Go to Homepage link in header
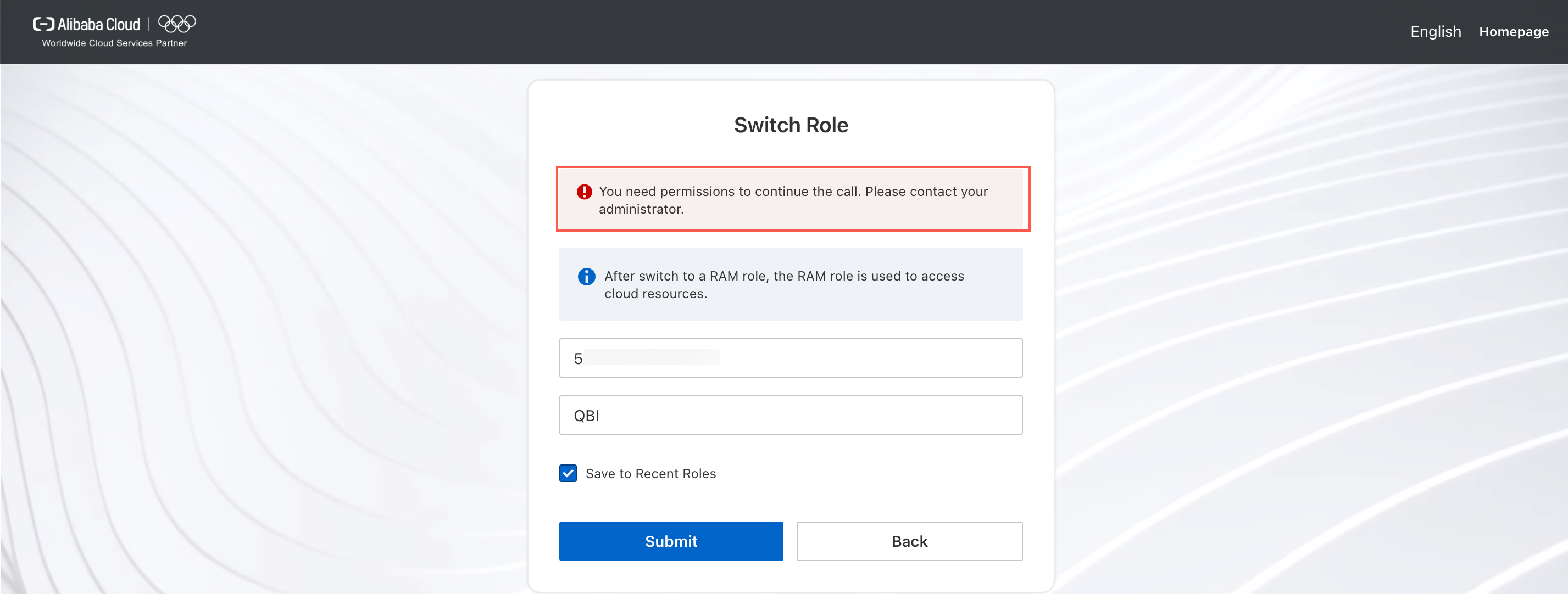This screenshot has width=1568, height=594. (1514, 32)
